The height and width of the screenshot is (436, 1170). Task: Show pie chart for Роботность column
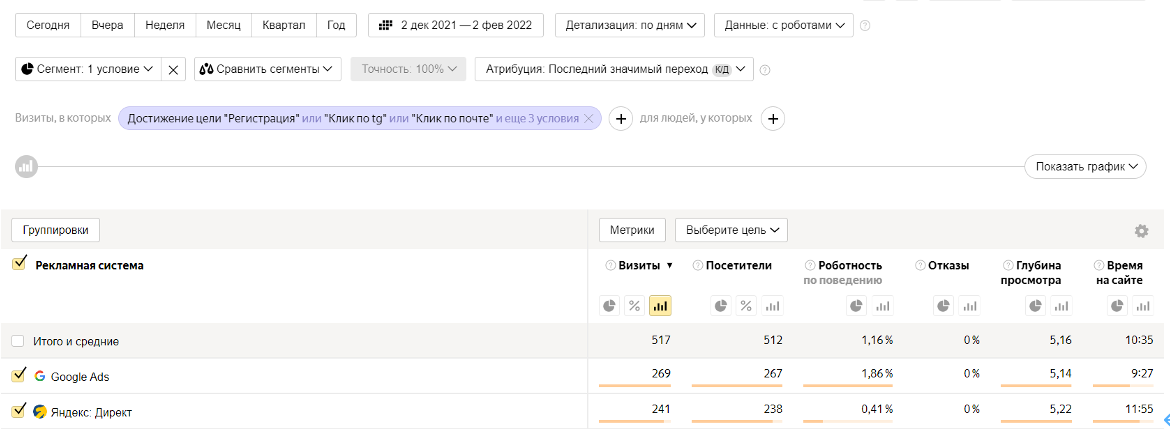click(x=858, y=305)
